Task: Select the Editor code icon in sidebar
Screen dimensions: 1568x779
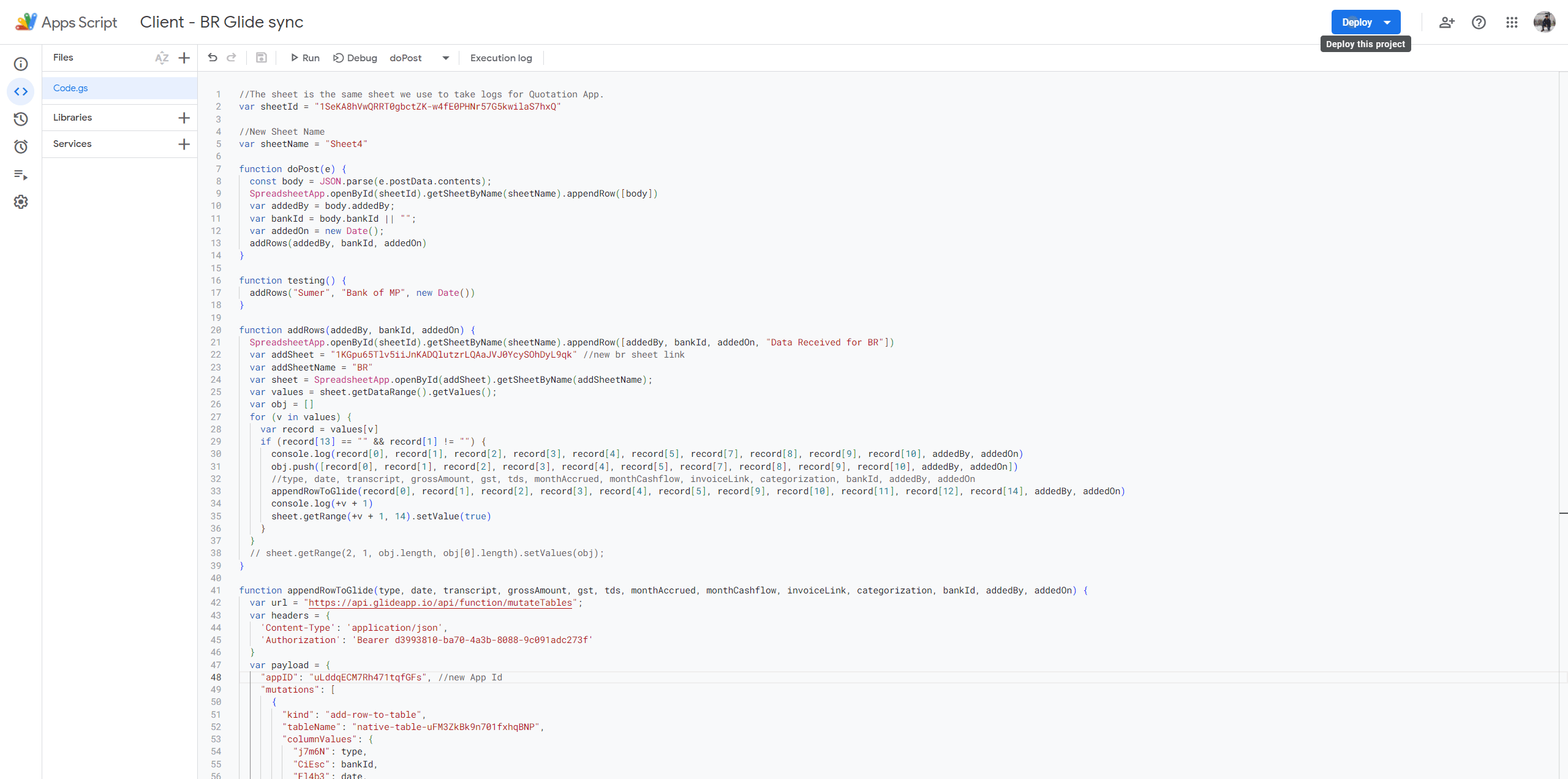Action: click(21, 91)
